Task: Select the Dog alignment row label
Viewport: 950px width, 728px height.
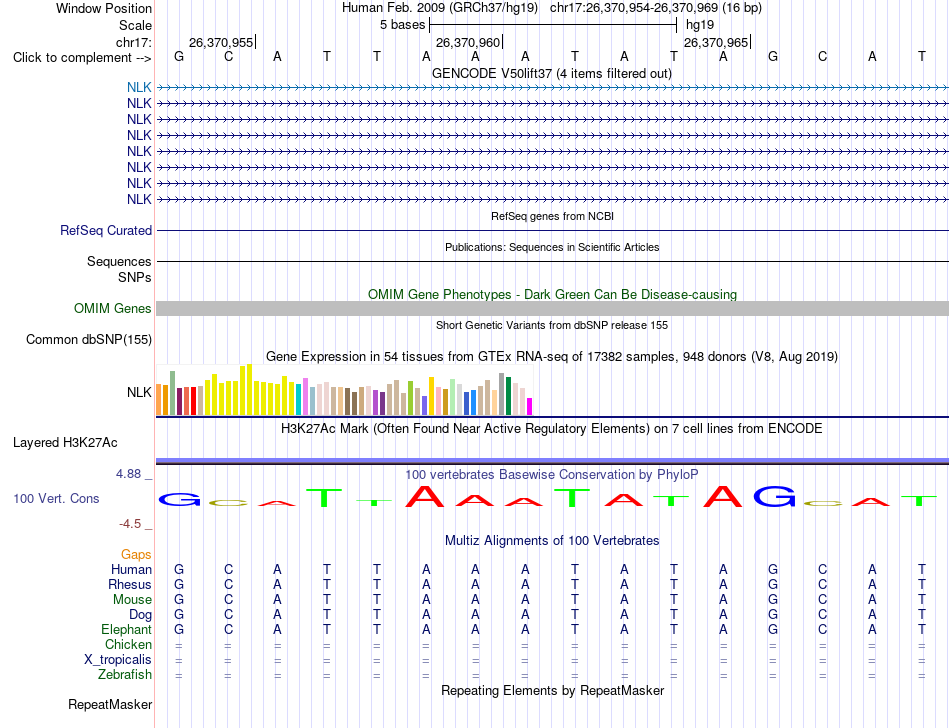Action: click(x=141, y=615)
